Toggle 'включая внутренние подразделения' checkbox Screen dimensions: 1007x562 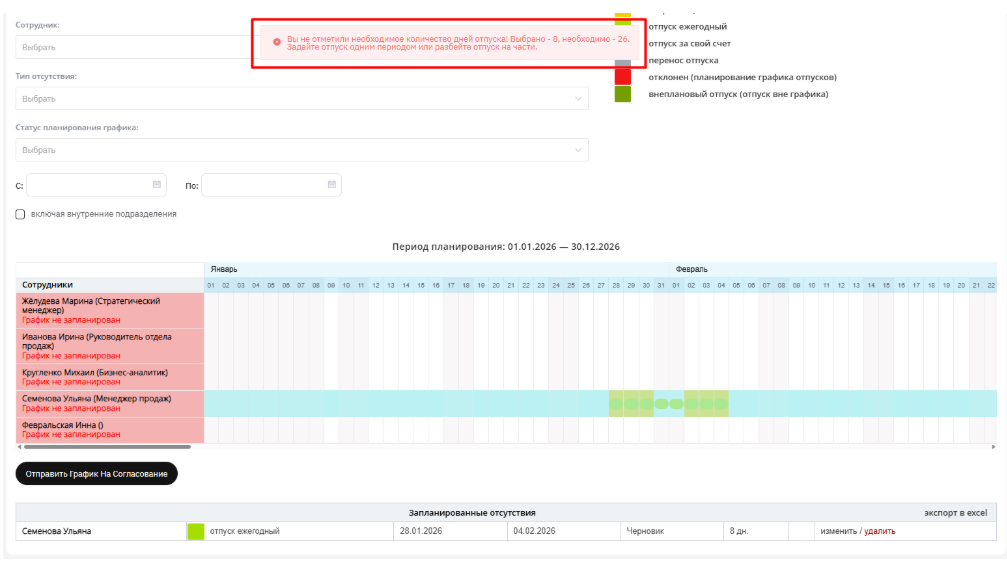(21, 214)
